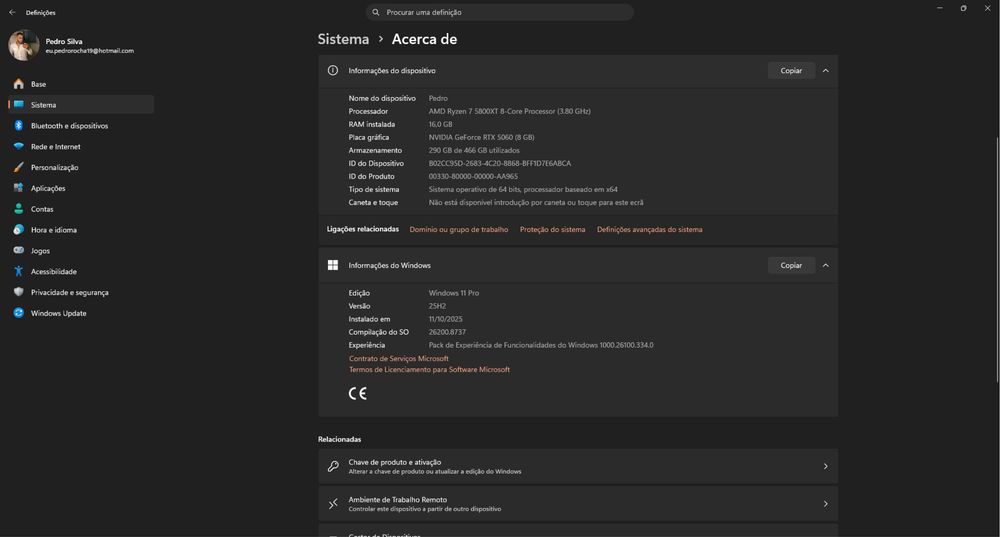1000x537 pixels.
Task: Click the Remote Desktop icon
Action: 333,504
